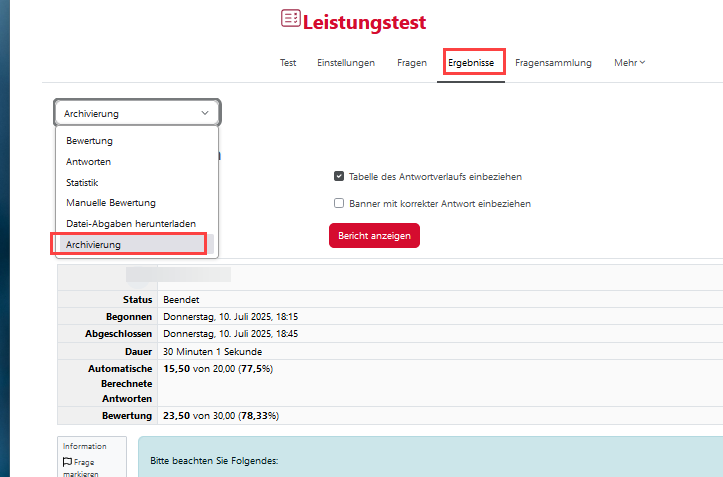The height and width of the screenshot is (477, 723).
Task: Choose 'Antworten' in the dropdown list
Action: [x=88, y=161]
